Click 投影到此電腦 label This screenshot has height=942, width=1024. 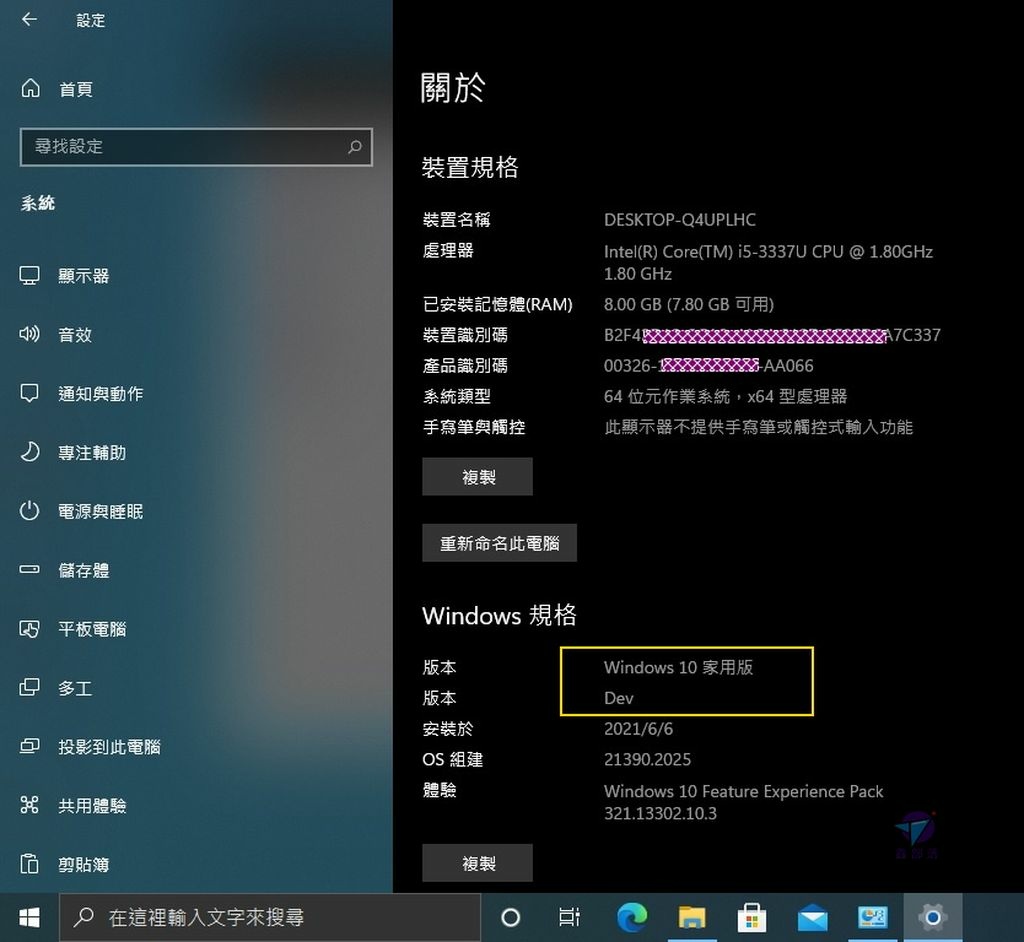pos(109,747)
